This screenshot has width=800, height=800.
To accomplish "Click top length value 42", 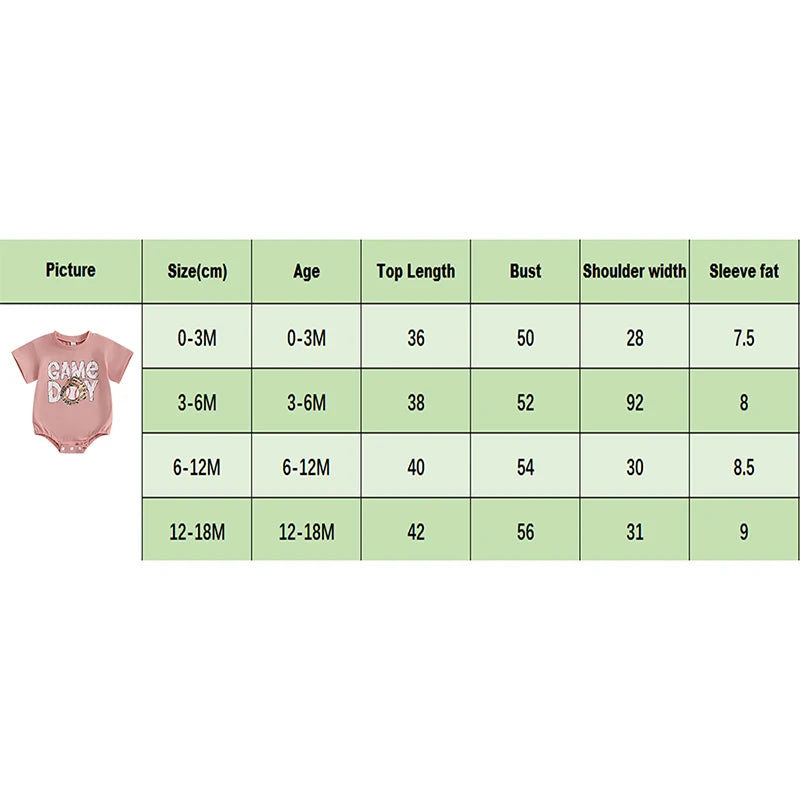I will coord(416,532).
